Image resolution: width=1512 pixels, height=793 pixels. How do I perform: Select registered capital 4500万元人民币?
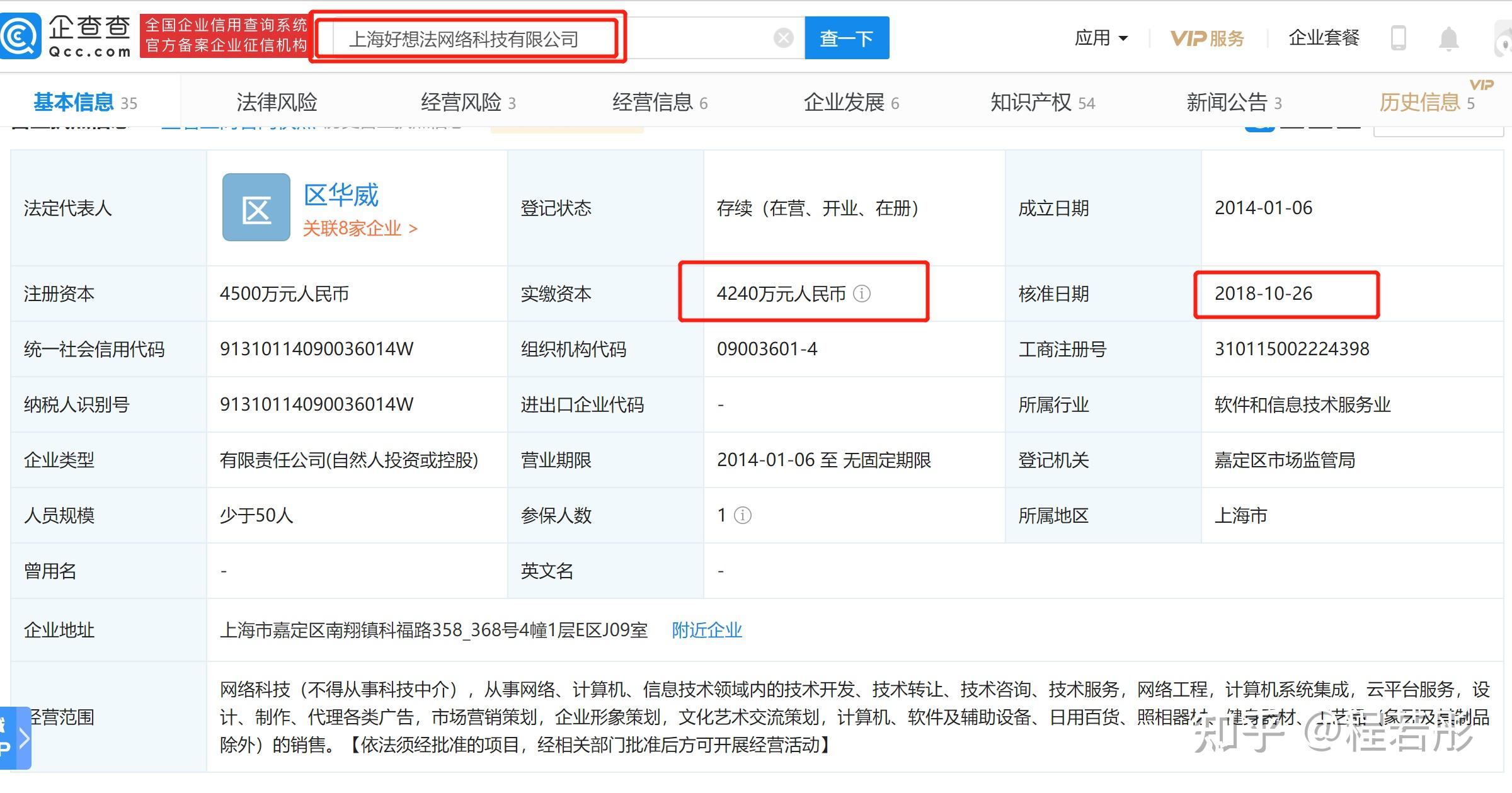pos(284,294)
